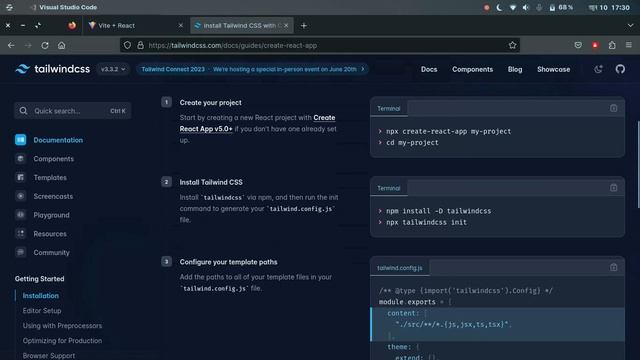
Task: Open Blog from the top navigation
Action: (x=515, y=69)
